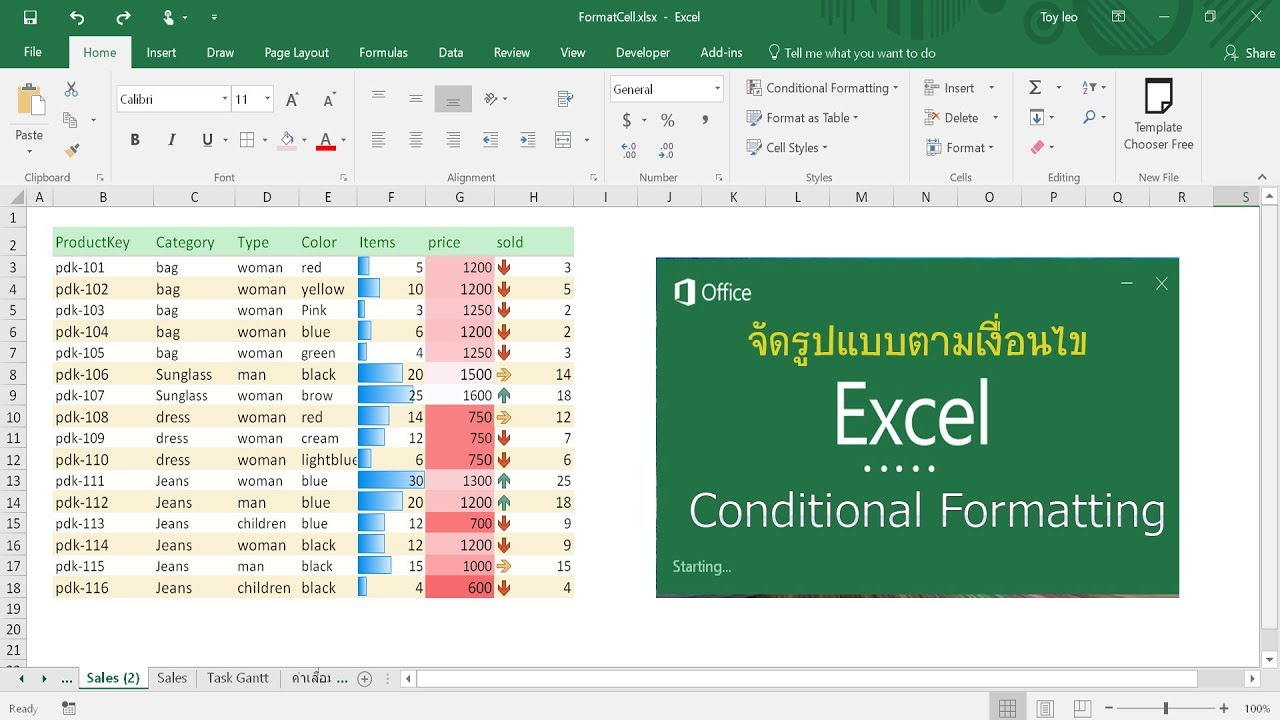Click the Orientation text rotation icon
The height and width of the screenshot is (720, 1280).
(x=491, y=98)
